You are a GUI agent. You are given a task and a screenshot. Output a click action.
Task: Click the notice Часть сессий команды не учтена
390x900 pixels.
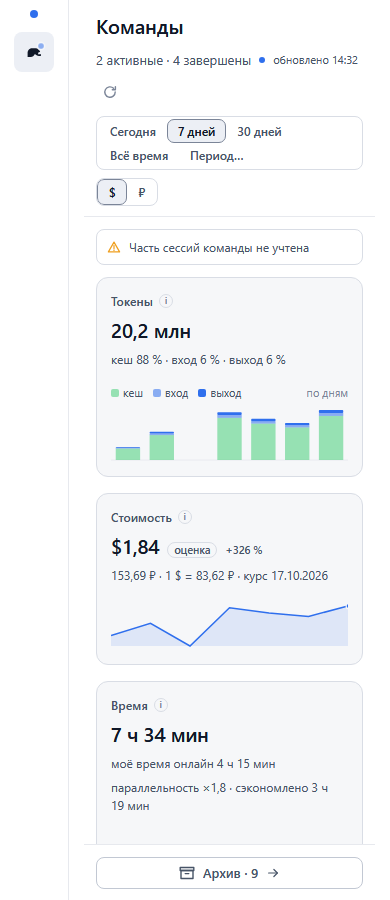tap(229, 247)
